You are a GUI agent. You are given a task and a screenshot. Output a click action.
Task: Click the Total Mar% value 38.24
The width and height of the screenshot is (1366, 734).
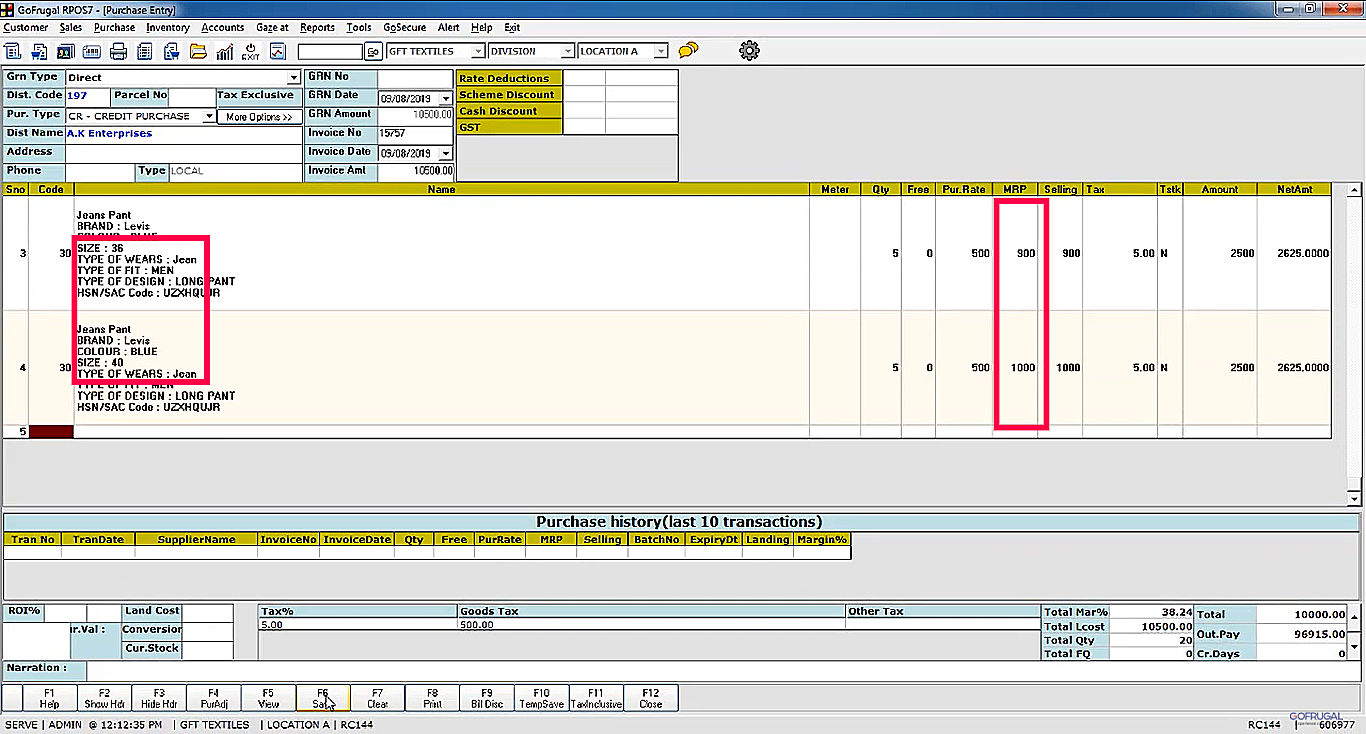(x=1152, y=612)
